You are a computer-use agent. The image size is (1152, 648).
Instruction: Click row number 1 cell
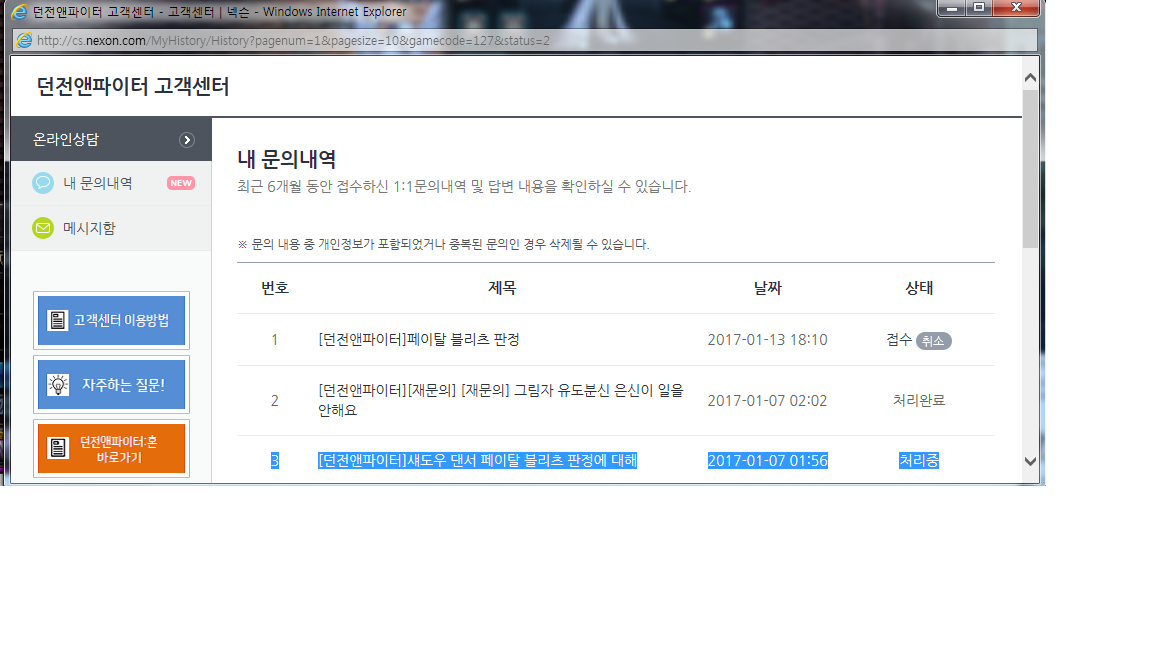tap(275, 339)
